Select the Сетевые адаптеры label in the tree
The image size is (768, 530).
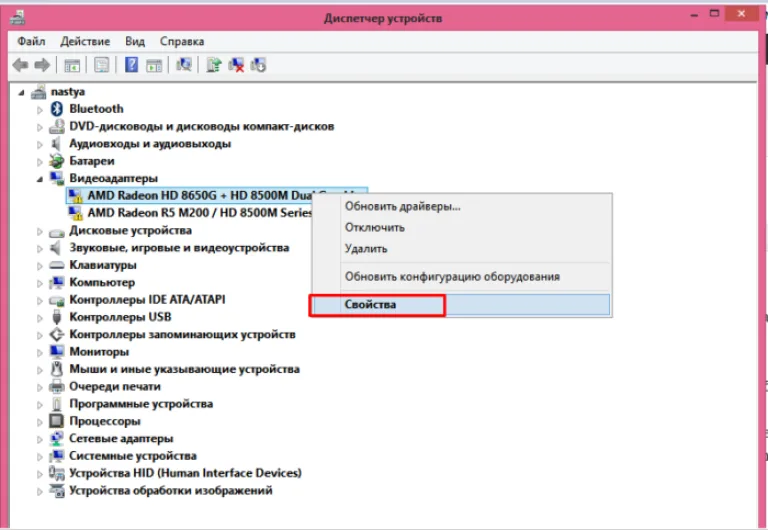(121, 438)
